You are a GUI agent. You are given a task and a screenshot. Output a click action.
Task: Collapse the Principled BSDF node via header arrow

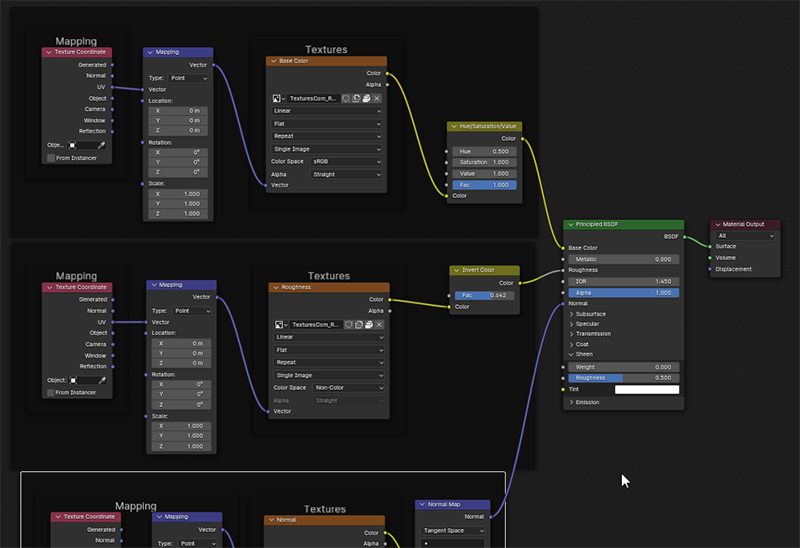[x=571, y=225]
